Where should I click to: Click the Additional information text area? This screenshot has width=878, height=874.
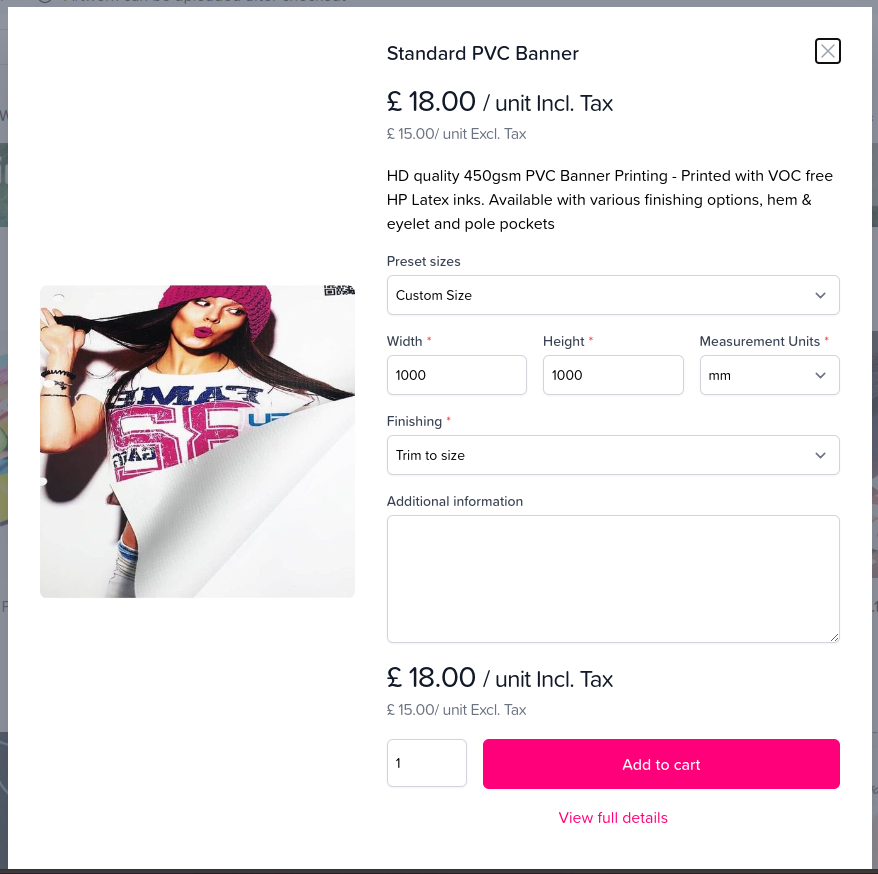coord(612,578)
